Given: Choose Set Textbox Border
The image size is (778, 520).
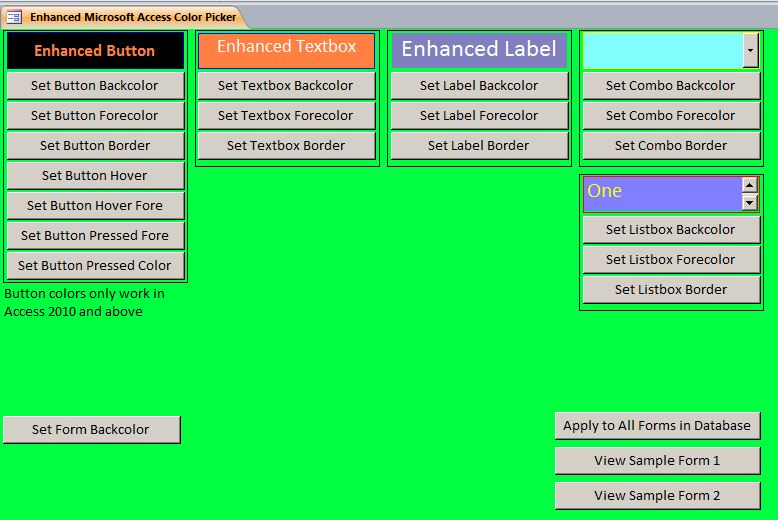Looking at the screenshot, I should 286,146.
